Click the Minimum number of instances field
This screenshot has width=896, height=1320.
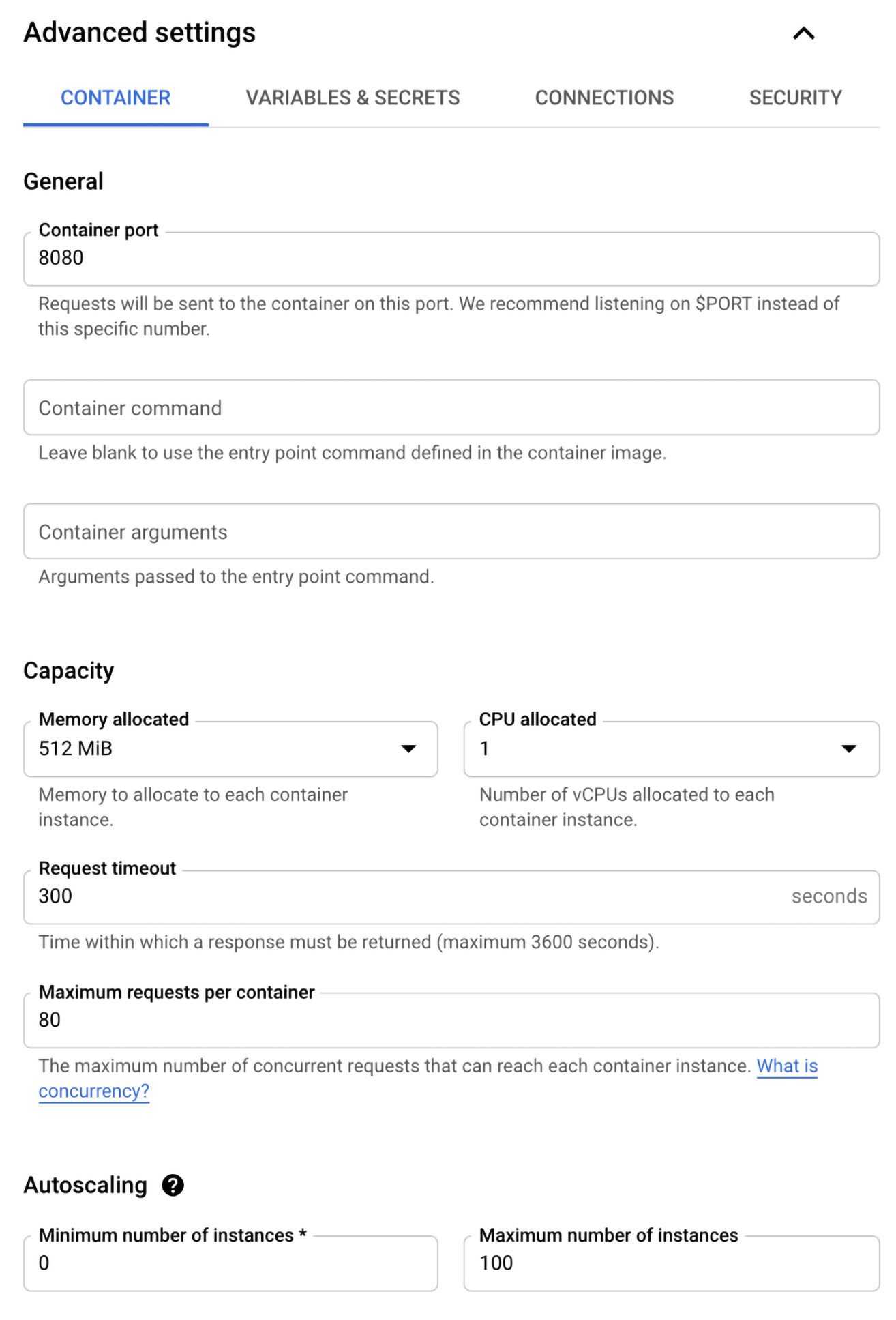pyautogui.click(x=230, y=1263)
